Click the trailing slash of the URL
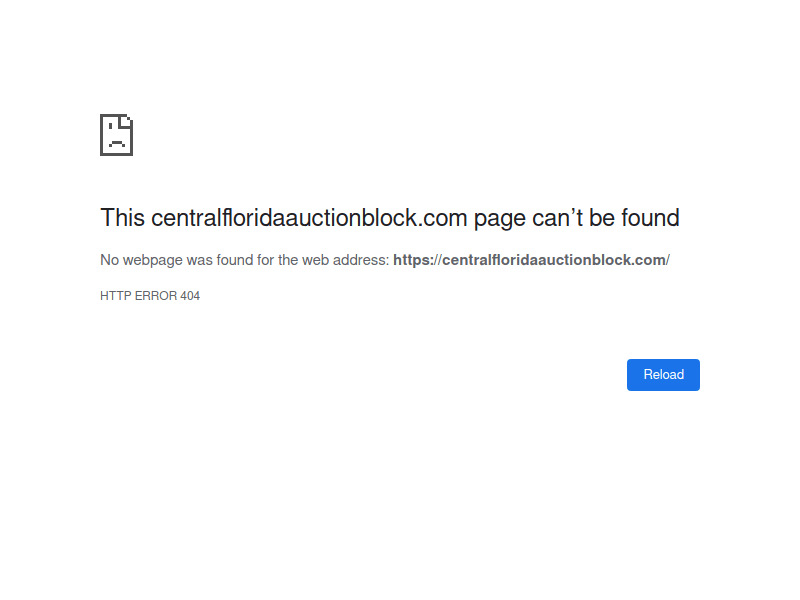800x600 pixels. click(x=668, y=259)
